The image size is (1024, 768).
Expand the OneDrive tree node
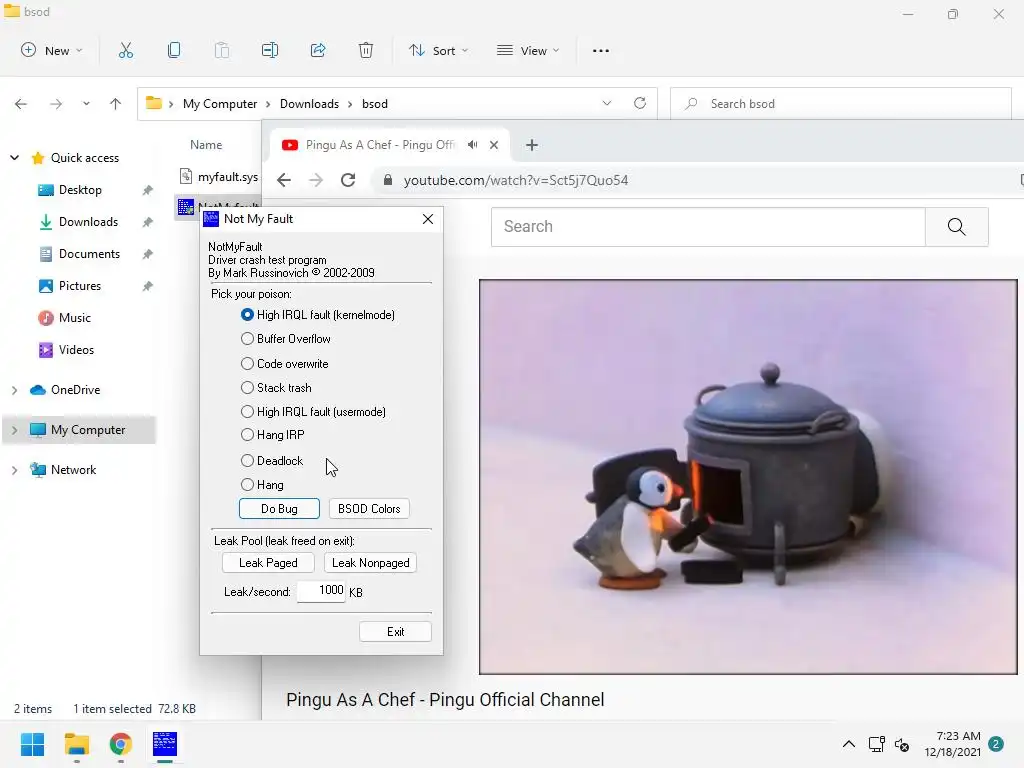click(x=14, y=390)
